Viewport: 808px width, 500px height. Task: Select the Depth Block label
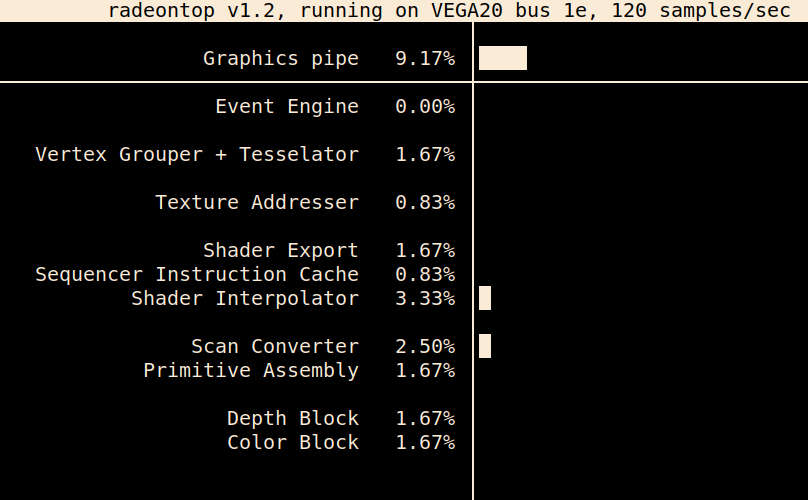[293, 419]
